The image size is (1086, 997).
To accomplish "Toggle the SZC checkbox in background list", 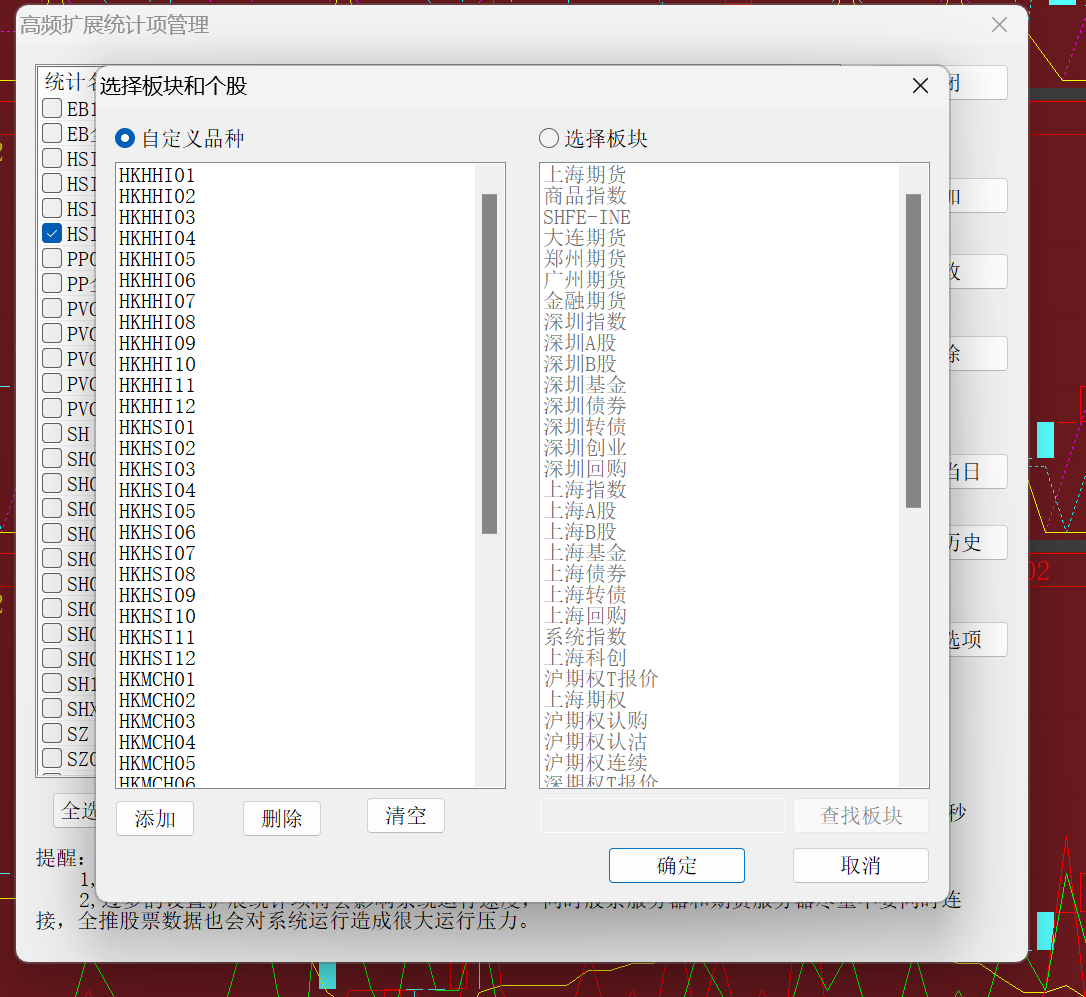I will 52,758.
